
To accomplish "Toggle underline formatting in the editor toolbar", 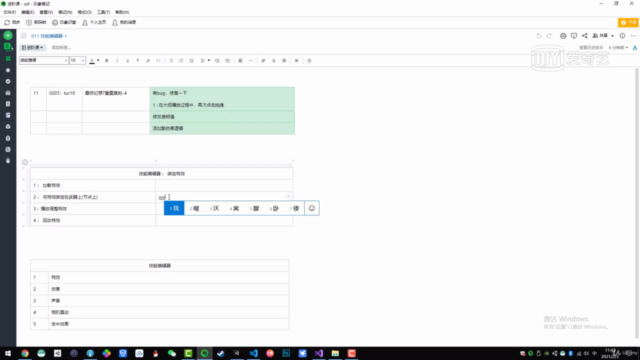I will coord(127,60).
